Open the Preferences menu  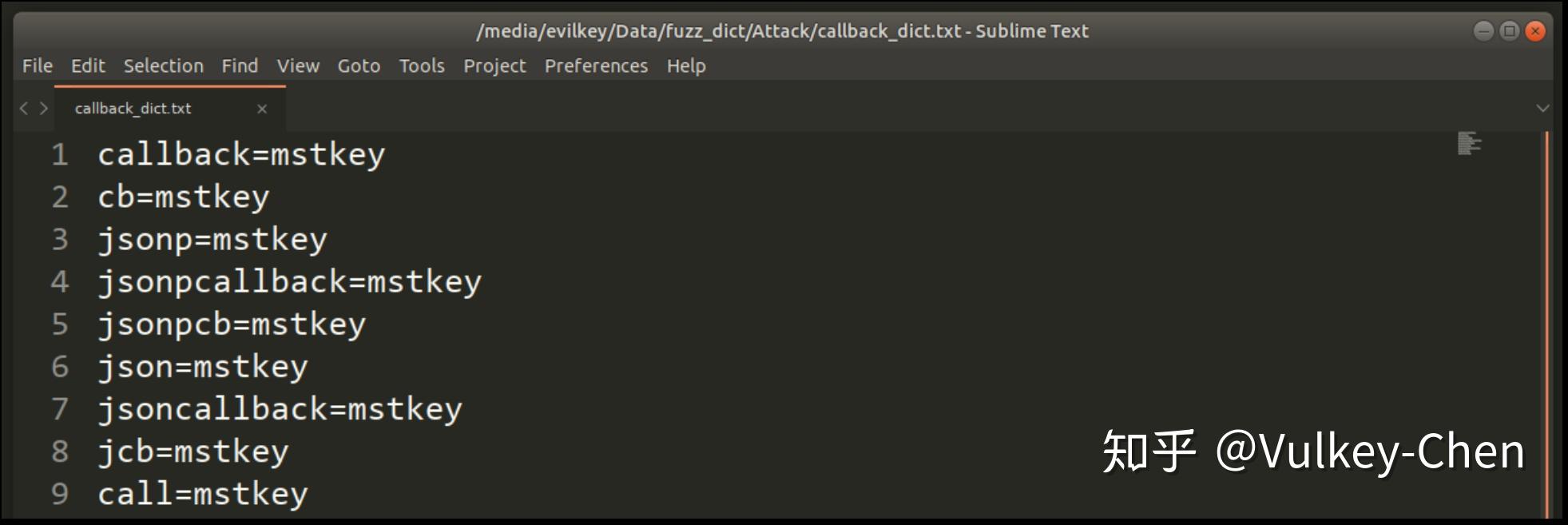(x=596, y=66)
